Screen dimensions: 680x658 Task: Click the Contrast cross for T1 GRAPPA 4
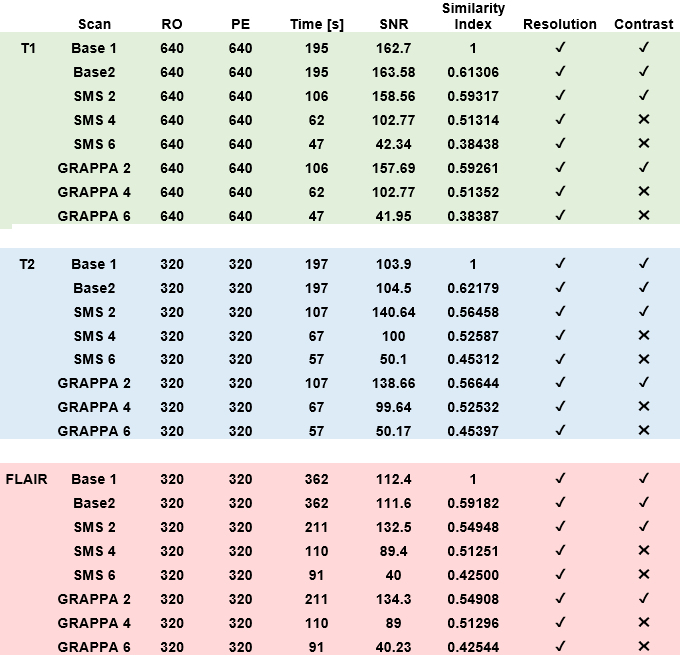(x=644, y=192)
